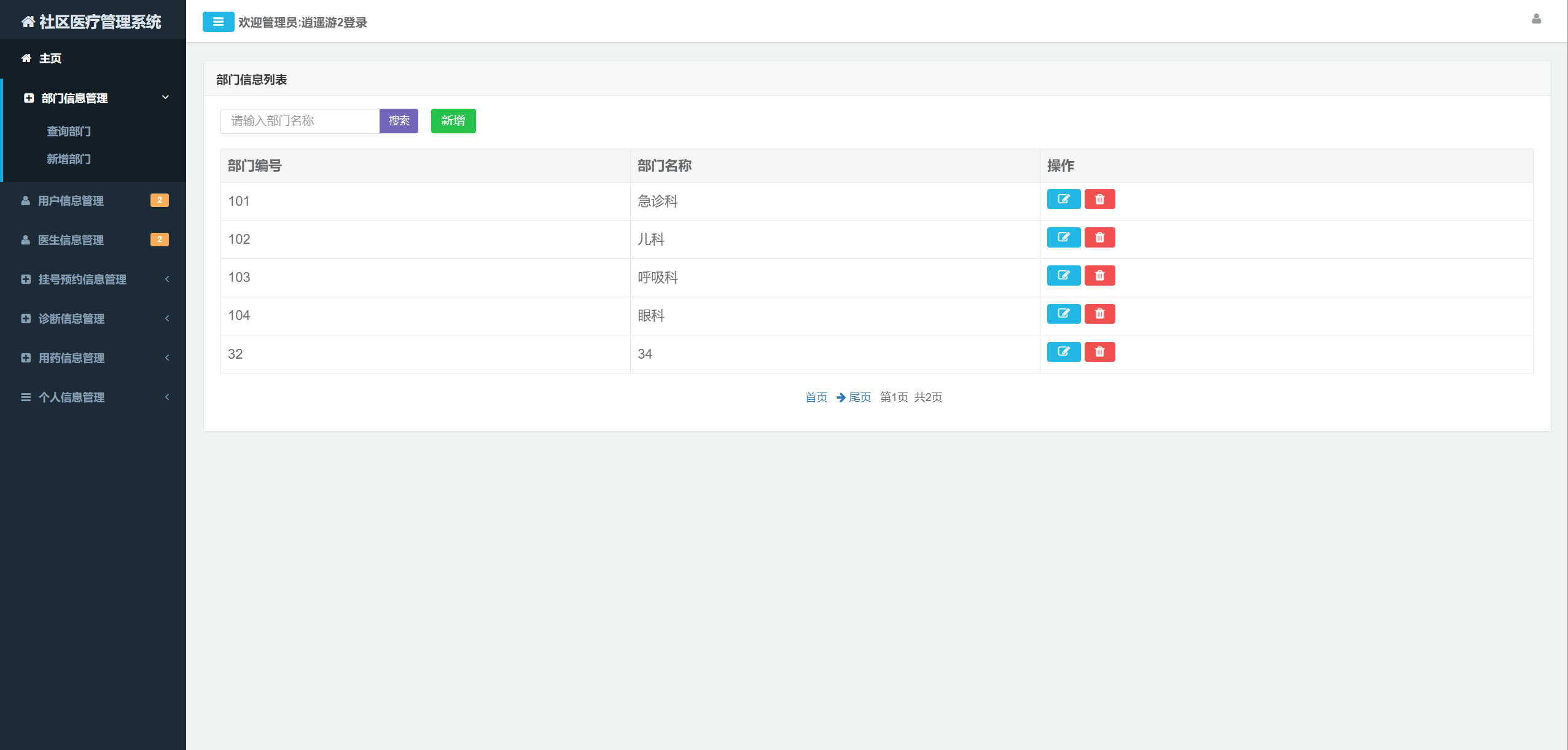
Task: Toggle the sidebar with the hamburger icon
Action: pos(219,22)
